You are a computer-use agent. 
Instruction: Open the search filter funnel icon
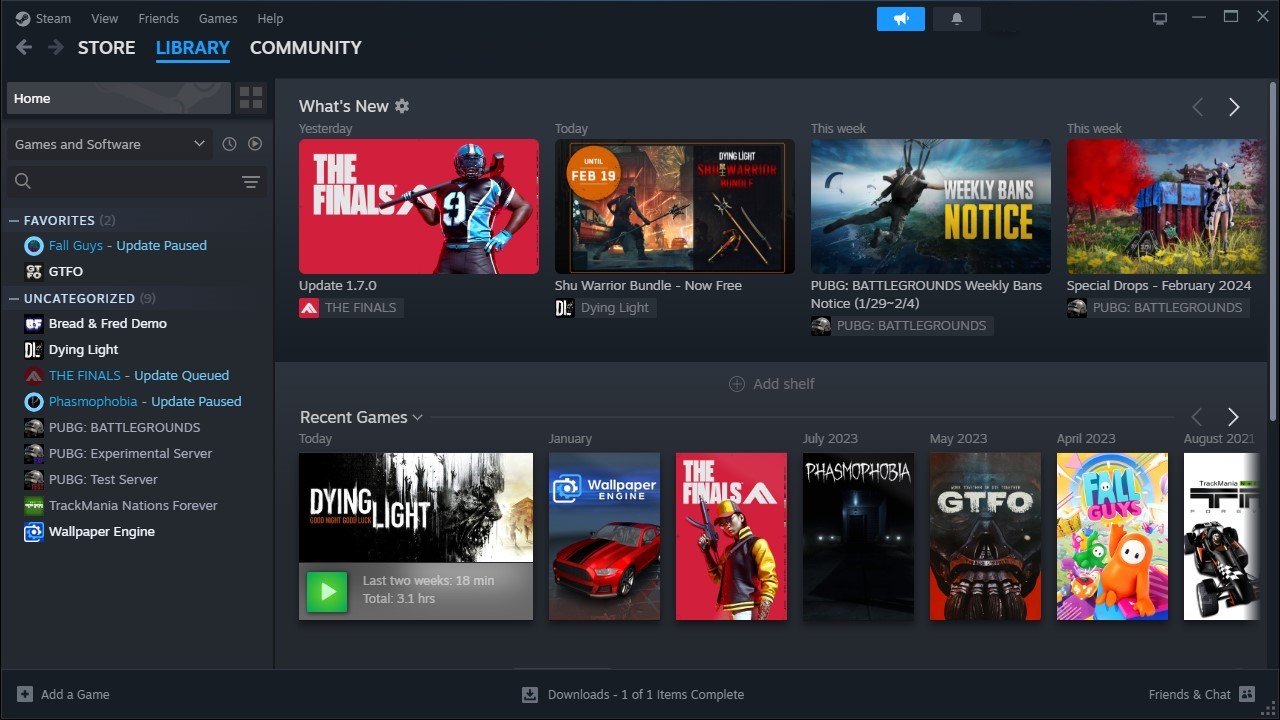coord(251,182)
